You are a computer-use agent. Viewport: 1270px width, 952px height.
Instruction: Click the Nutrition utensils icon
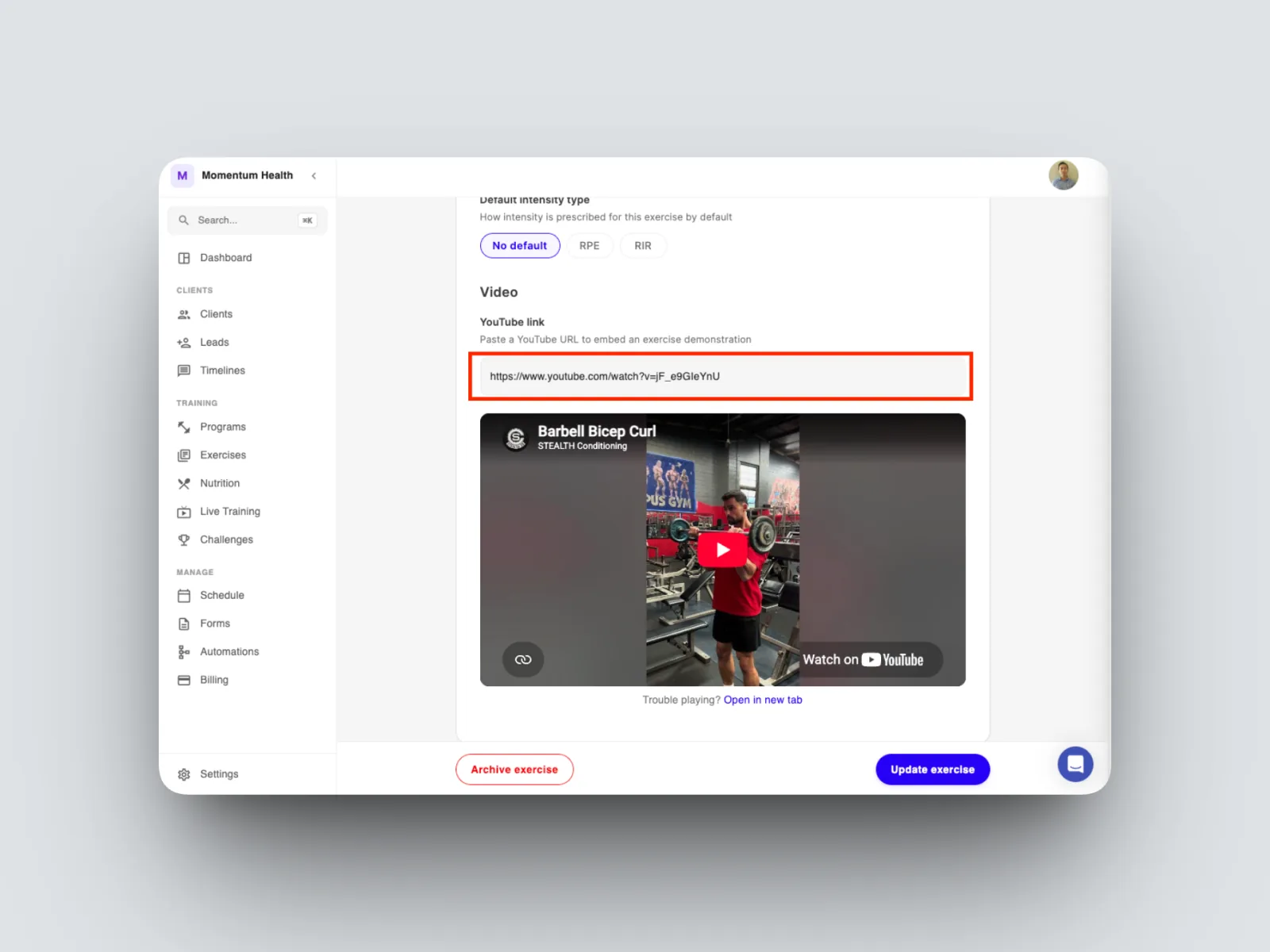184,483
